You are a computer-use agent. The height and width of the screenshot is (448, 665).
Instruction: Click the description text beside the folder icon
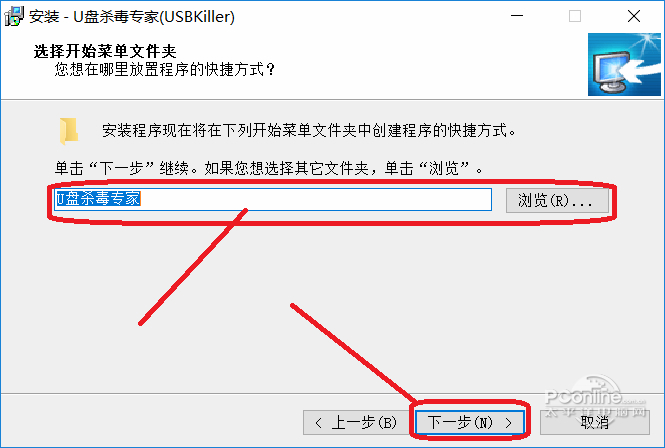pyautogui.click(x=309, y=131)
